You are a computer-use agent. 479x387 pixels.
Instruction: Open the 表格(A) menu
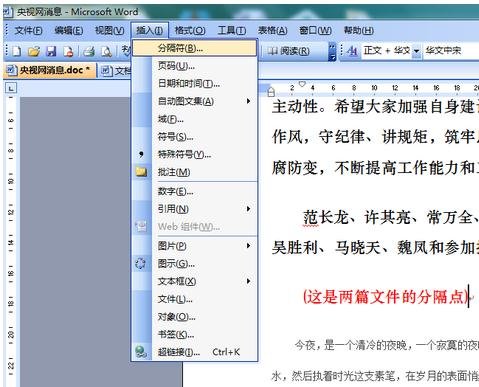click(x=272, y=31)
